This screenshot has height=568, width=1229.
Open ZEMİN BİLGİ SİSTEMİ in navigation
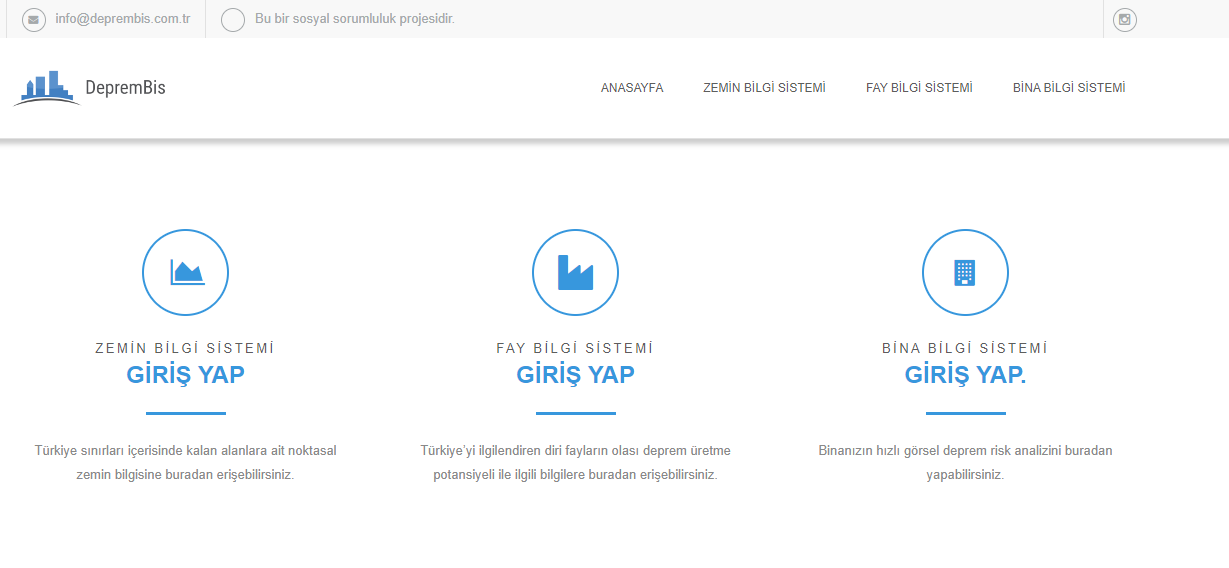tap(764, 88)
